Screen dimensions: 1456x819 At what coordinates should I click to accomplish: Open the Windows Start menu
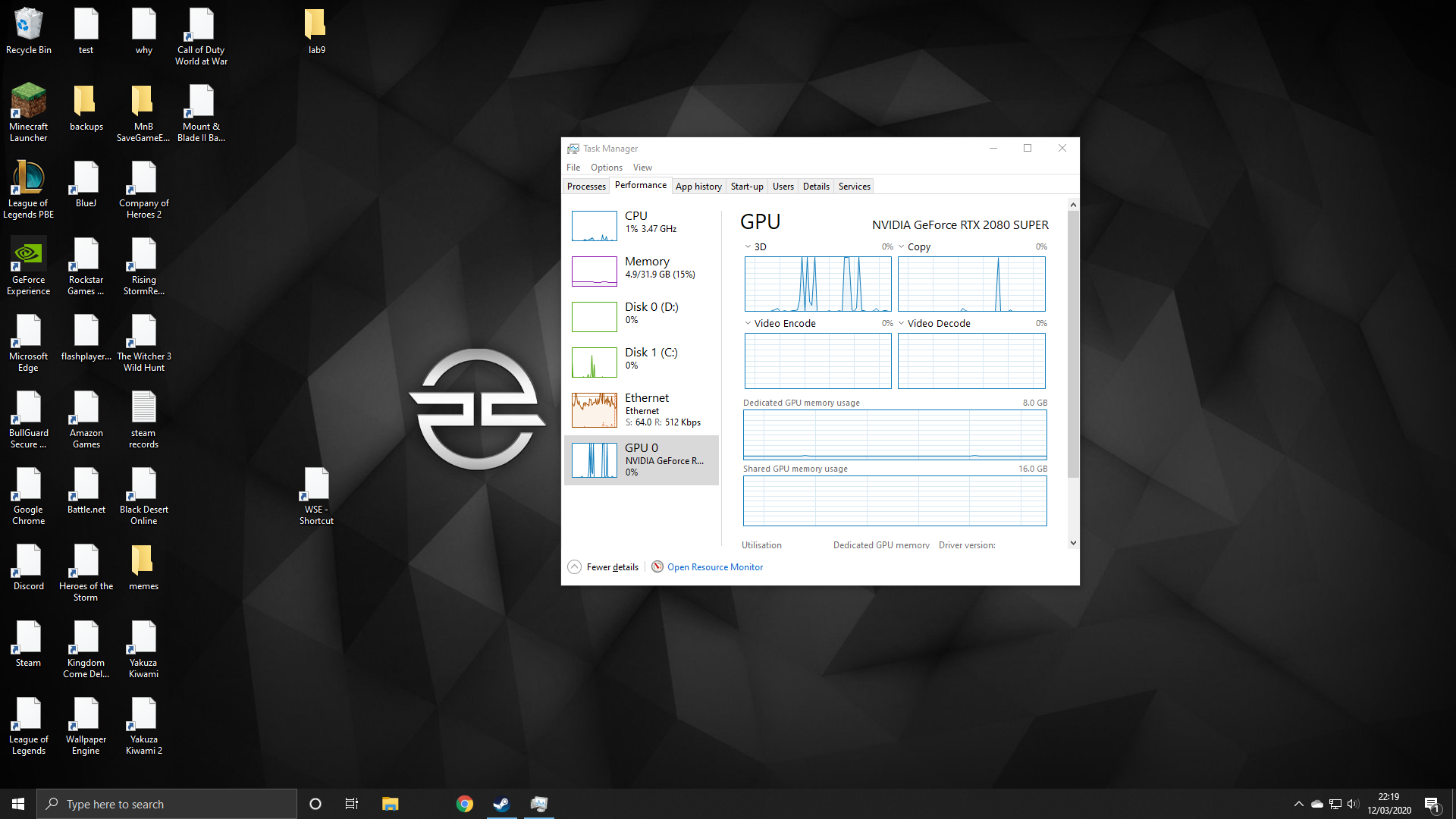pyautogui.click(x=18, y=804)
